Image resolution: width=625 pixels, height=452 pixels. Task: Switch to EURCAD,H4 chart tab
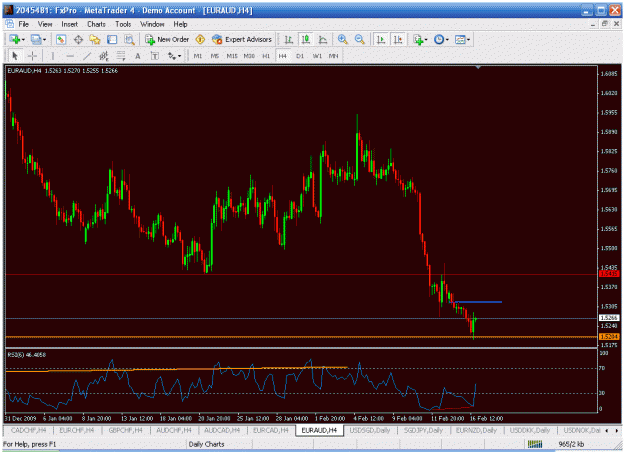tap(271, 430)
